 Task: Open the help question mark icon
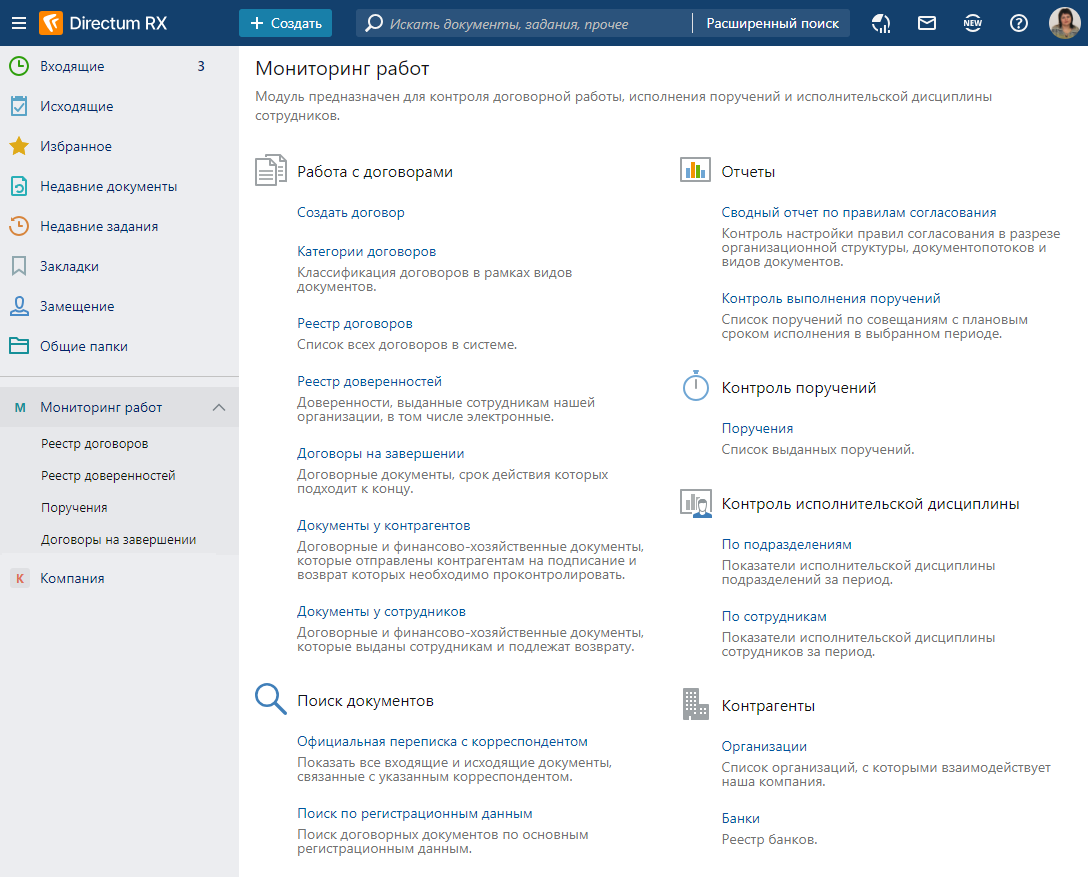[x=1018, y=23]
